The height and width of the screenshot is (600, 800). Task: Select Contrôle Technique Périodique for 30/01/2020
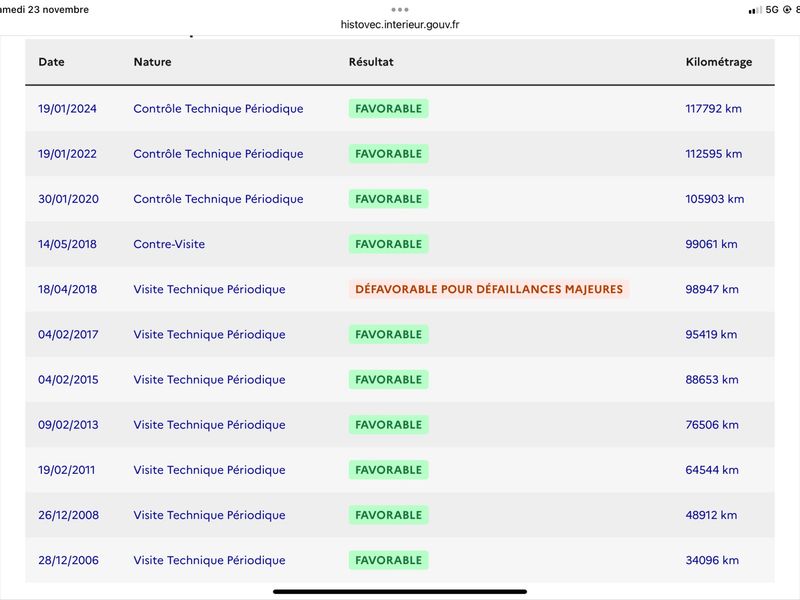[218, 199]
